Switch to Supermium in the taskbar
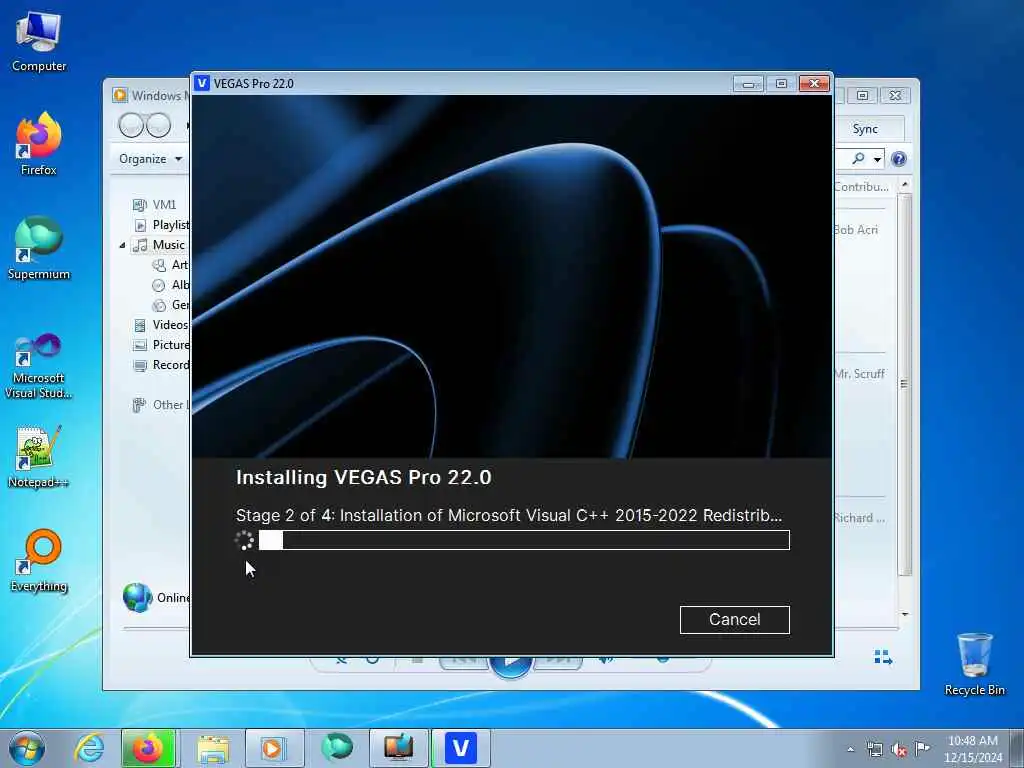 [337, 748]
